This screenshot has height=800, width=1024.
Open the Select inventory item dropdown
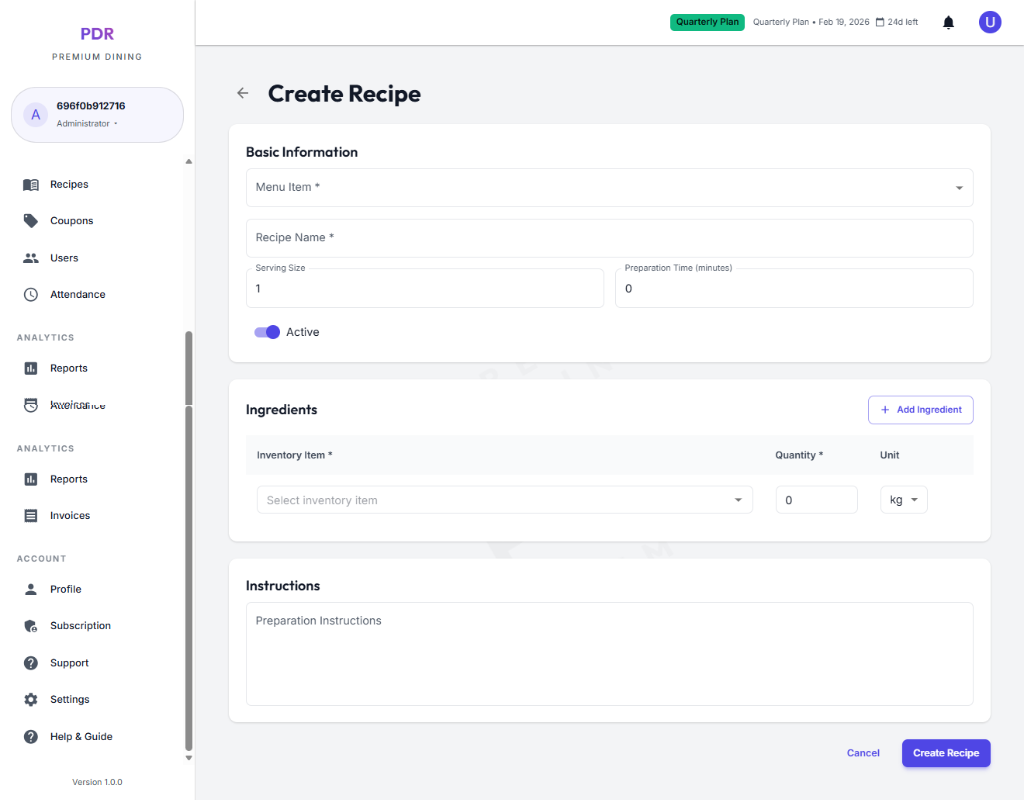(504, 500)
